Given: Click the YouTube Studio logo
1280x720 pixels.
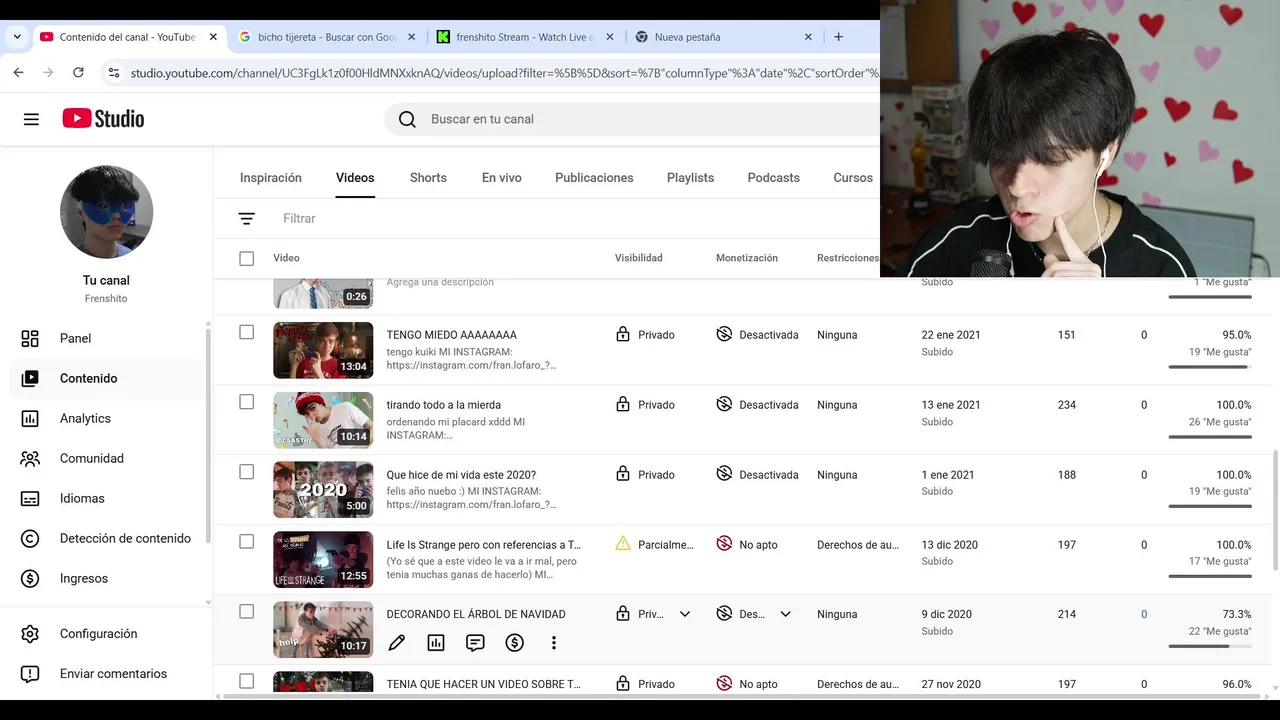Looking at the screenshot, I should point(103,119).
